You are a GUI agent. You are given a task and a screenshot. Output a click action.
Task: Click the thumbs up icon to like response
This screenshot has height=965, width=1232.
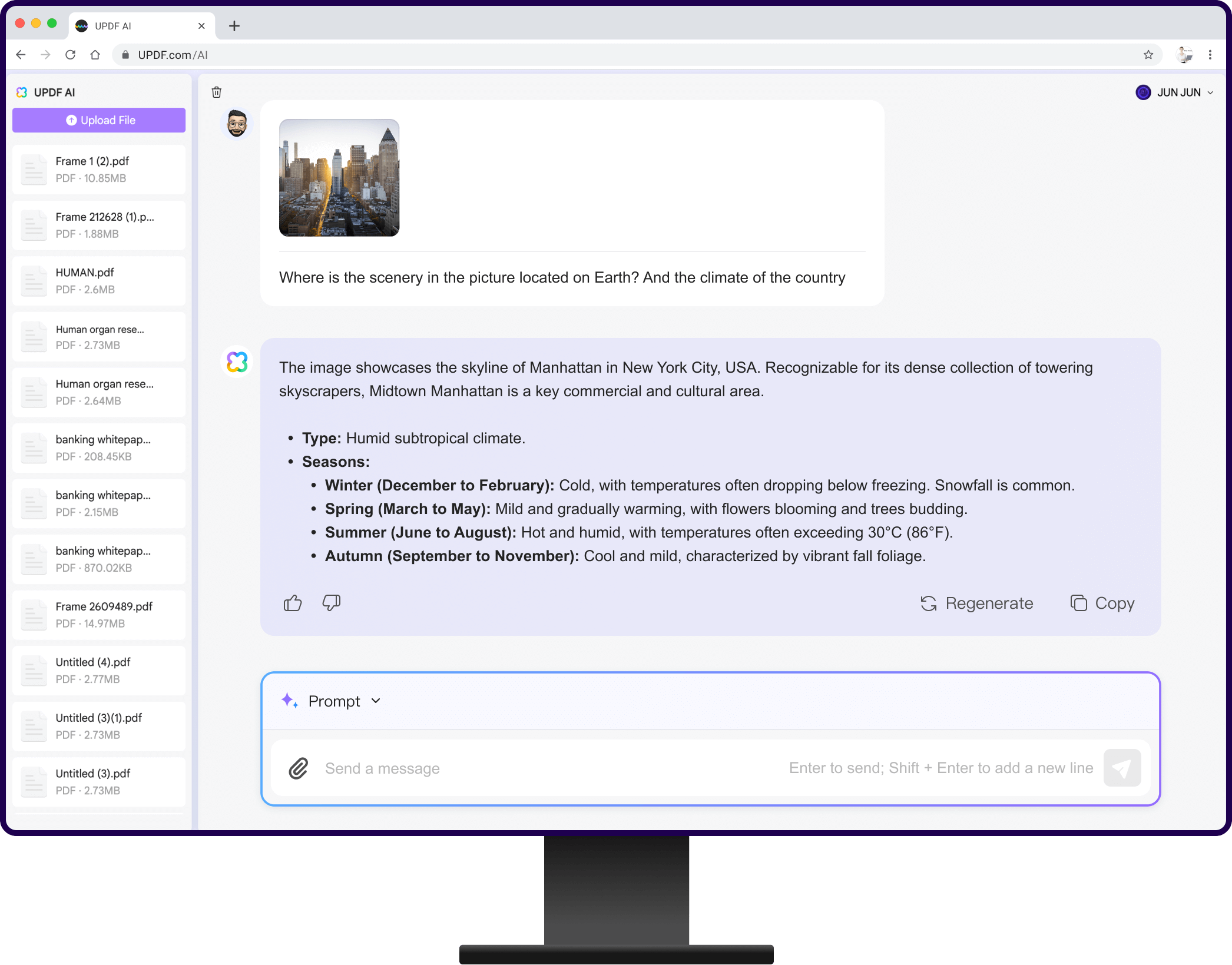[x=294, y=602]
